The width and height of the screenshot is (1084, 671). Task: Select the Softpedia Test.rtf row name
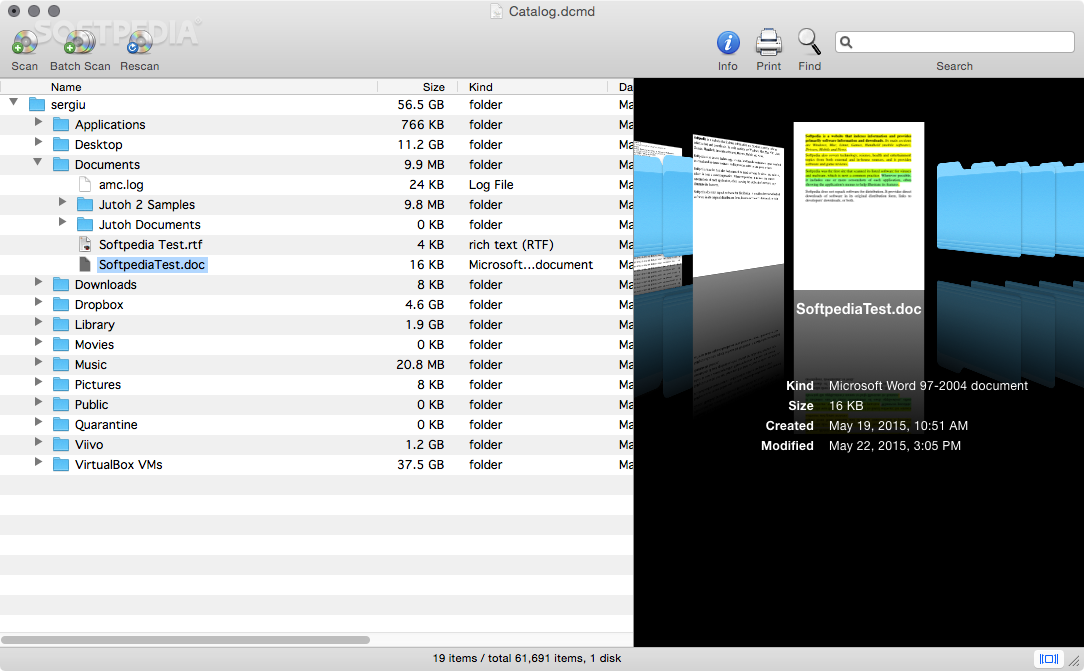click(x=151, y=245)
